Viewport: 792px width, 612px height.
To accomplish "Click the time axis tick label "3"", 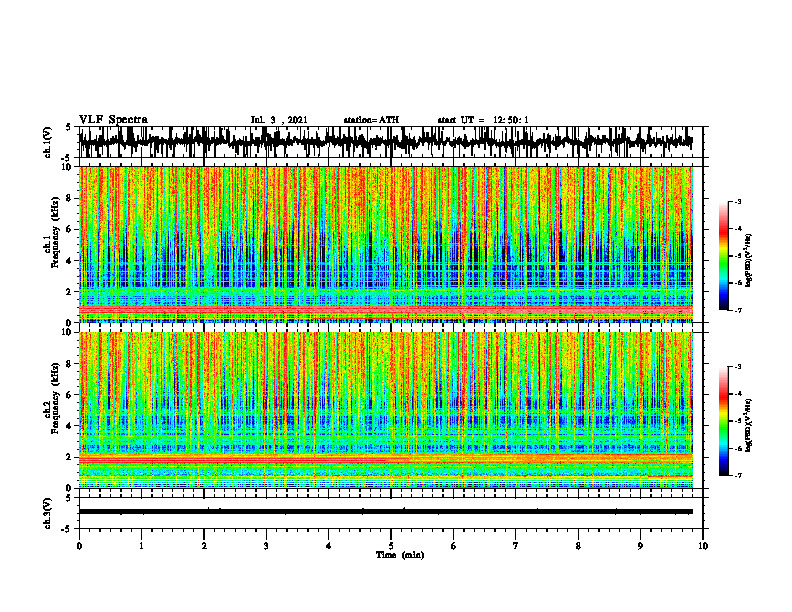I will pyautogui.click(x=266, y=546).
